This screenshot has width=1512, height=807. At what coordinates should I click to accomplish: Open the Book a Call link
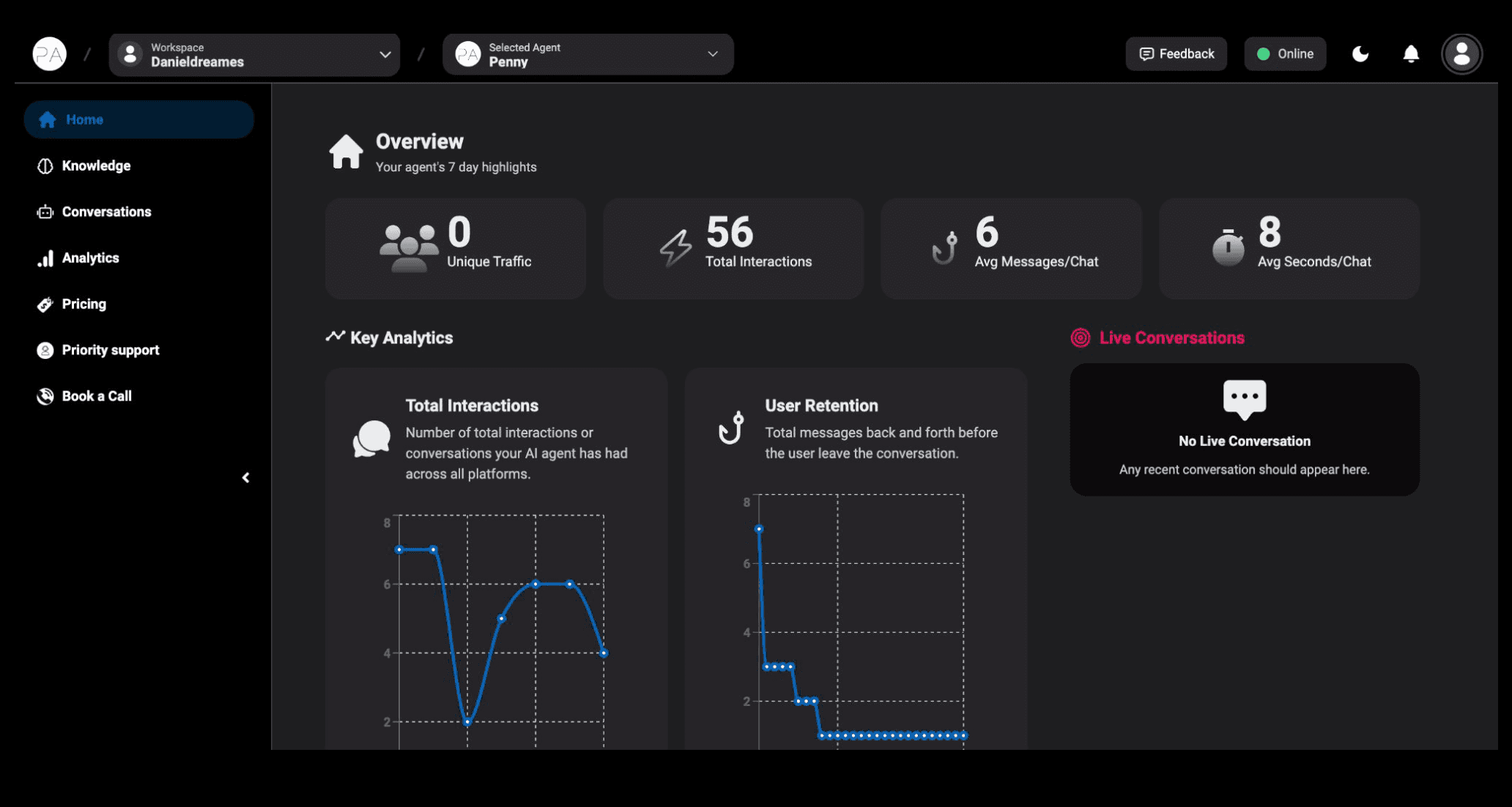pyautogui.click(x=97, y=396)
